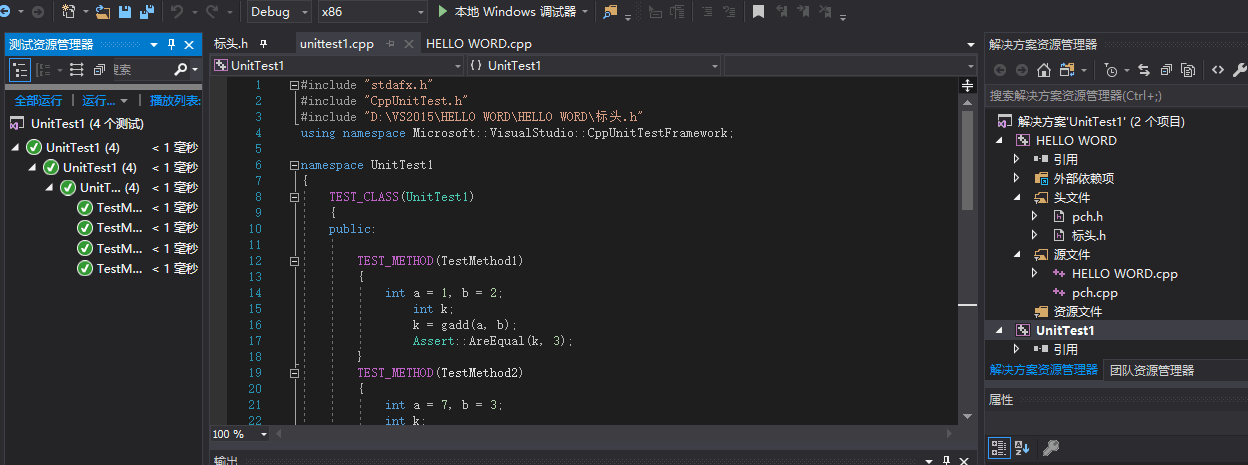Viewport: 1248px width, 465px height.
Task: Collapse the top UnitTest1 (4) test group
Action: click(16, 147)
